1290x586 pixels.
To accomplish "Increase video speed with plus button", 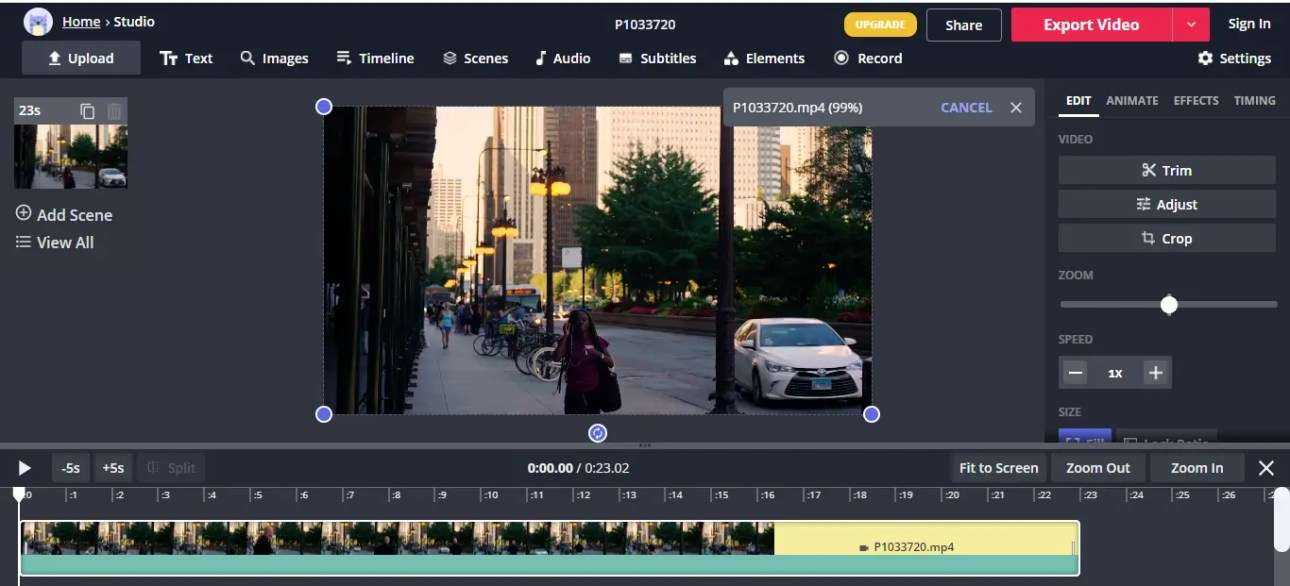I will tap(1155, 373).
